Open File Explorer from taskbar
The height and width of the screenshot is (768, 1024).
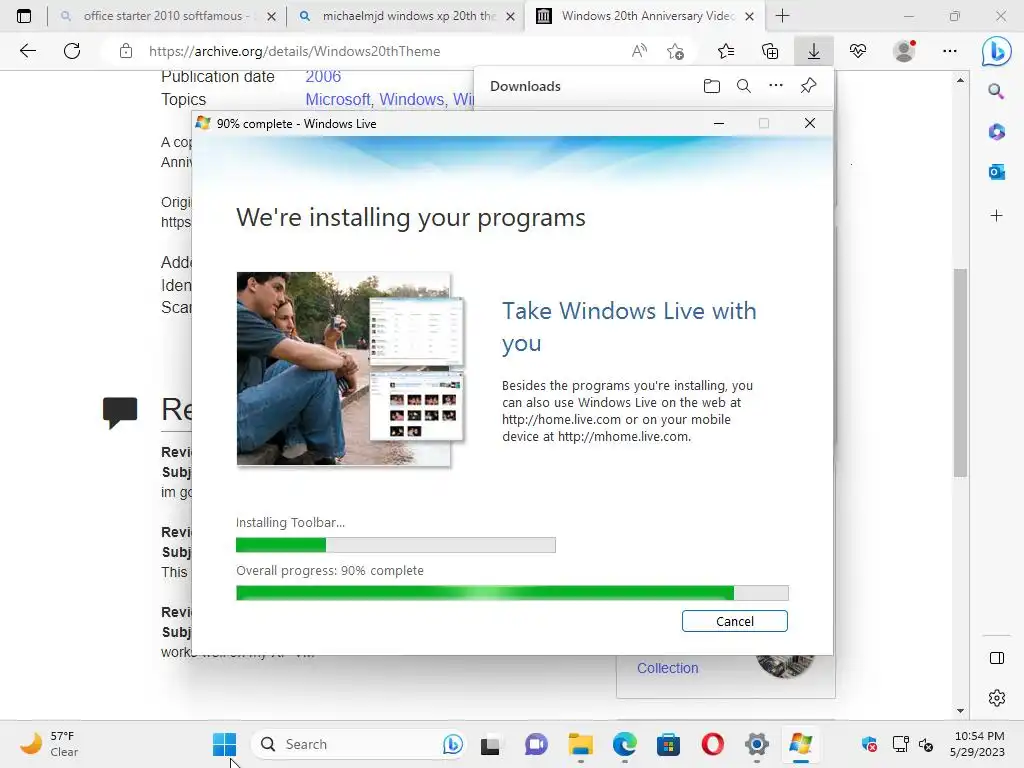coord(580,744)
